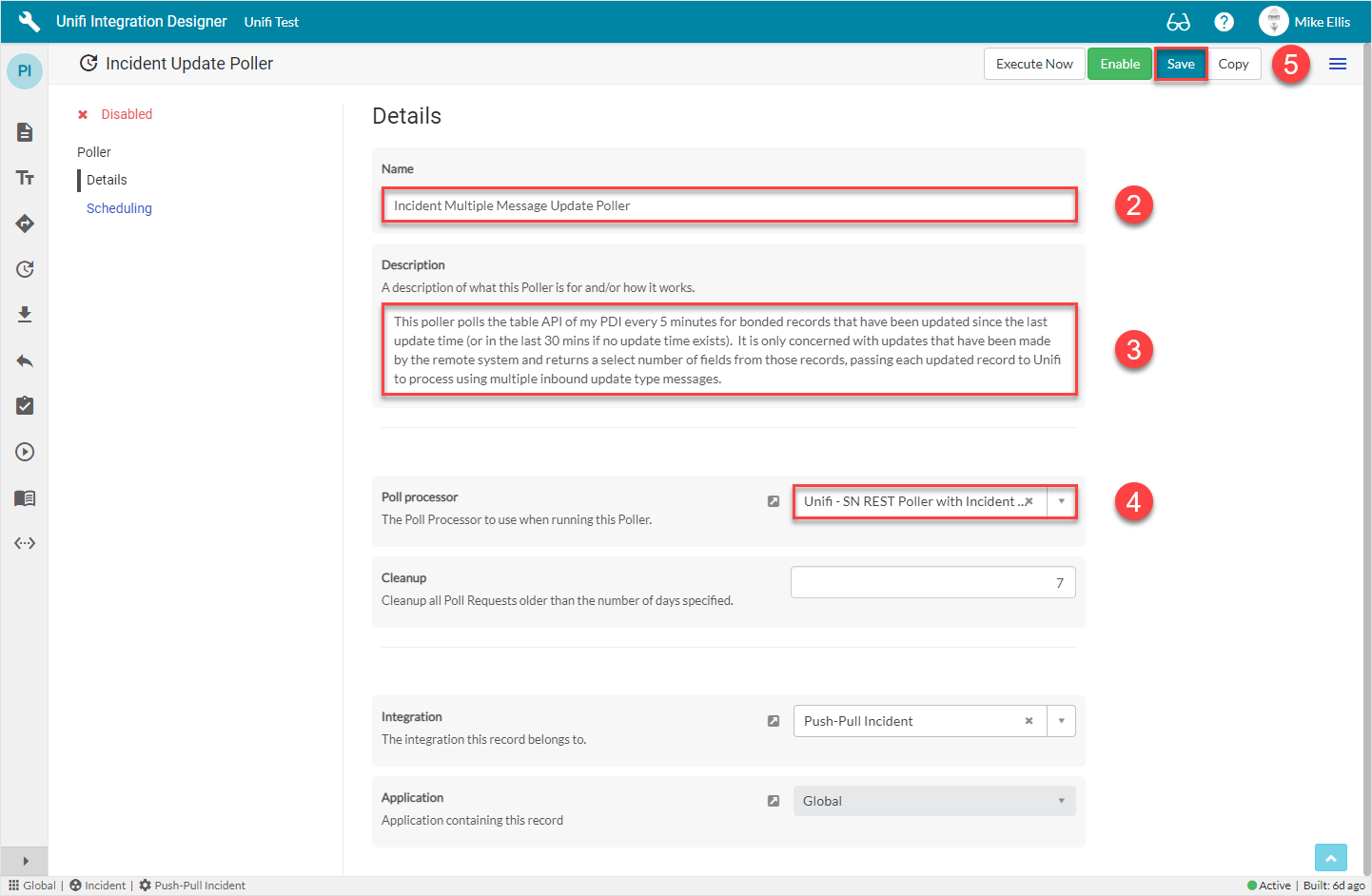The height and width of the screenshot is (896, 1372).
Task: Select the code brackets sidebar icon
Action: coord(24,543)
